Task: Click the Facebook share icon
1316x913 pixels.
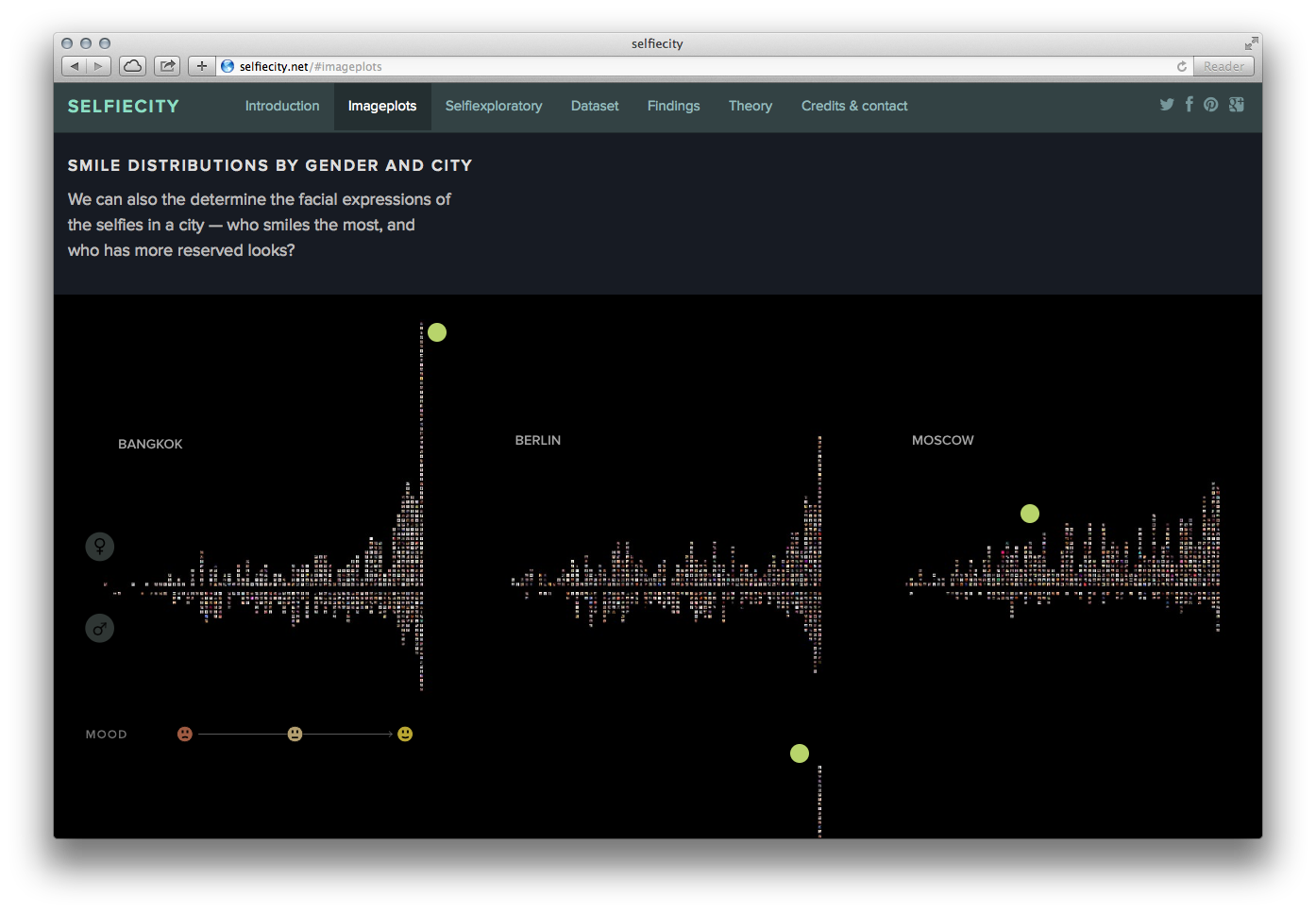Action: coord(1189,105)
